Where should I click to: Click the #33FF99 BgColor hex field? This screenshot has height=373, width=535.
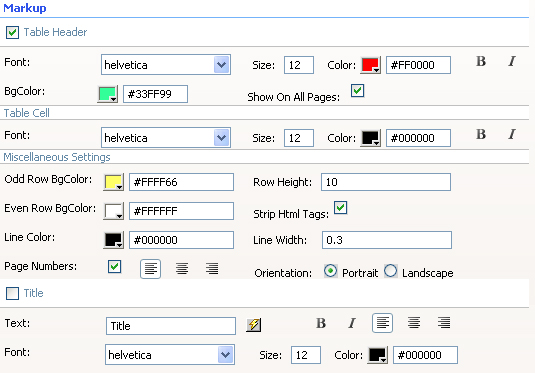point(155,94)
